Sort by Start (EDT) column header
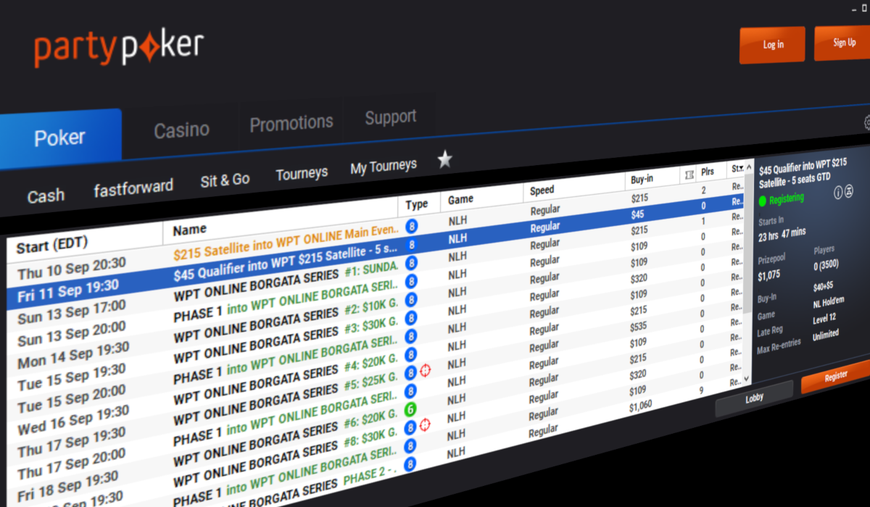The image size is (870, 507). [52, 245]
